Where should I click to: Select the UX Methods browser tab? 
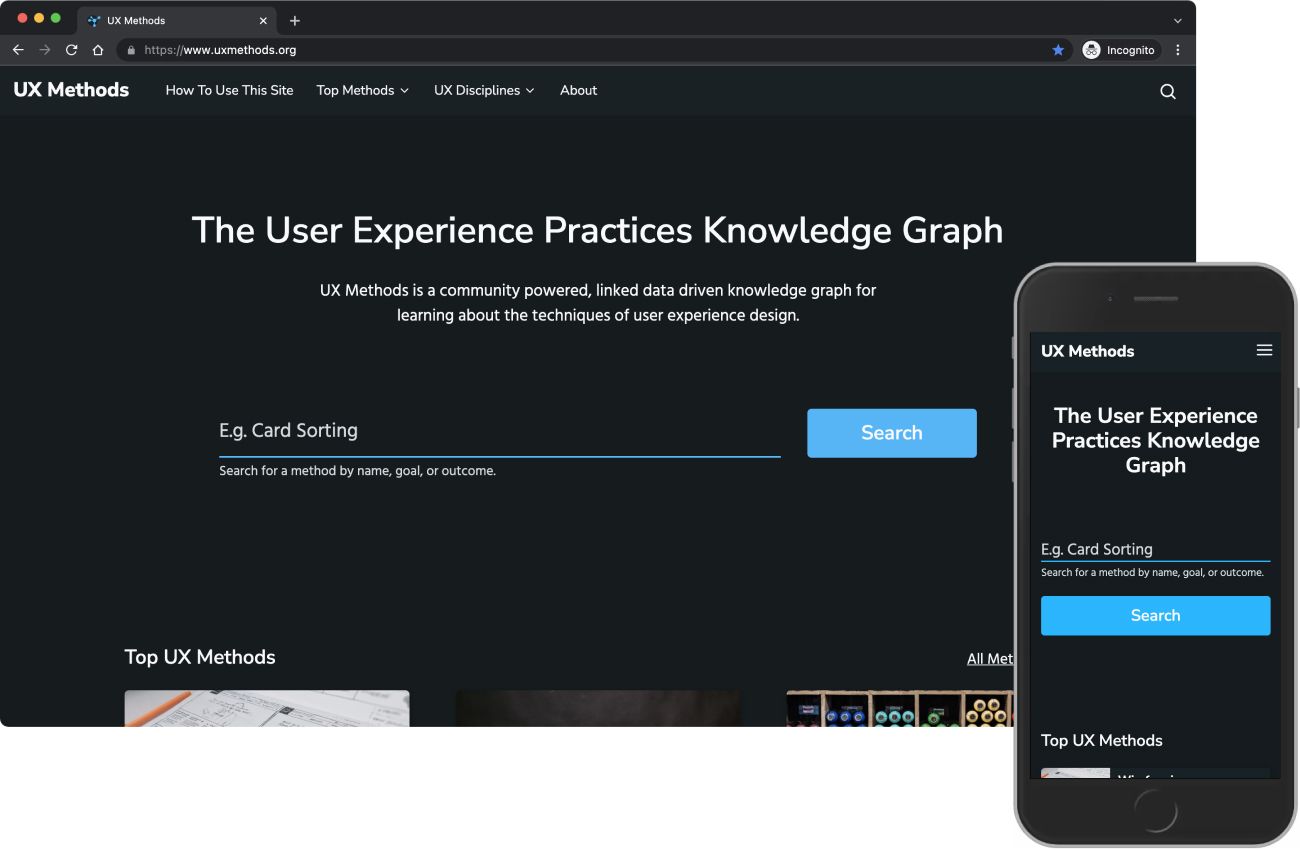[x=177, y=21]
